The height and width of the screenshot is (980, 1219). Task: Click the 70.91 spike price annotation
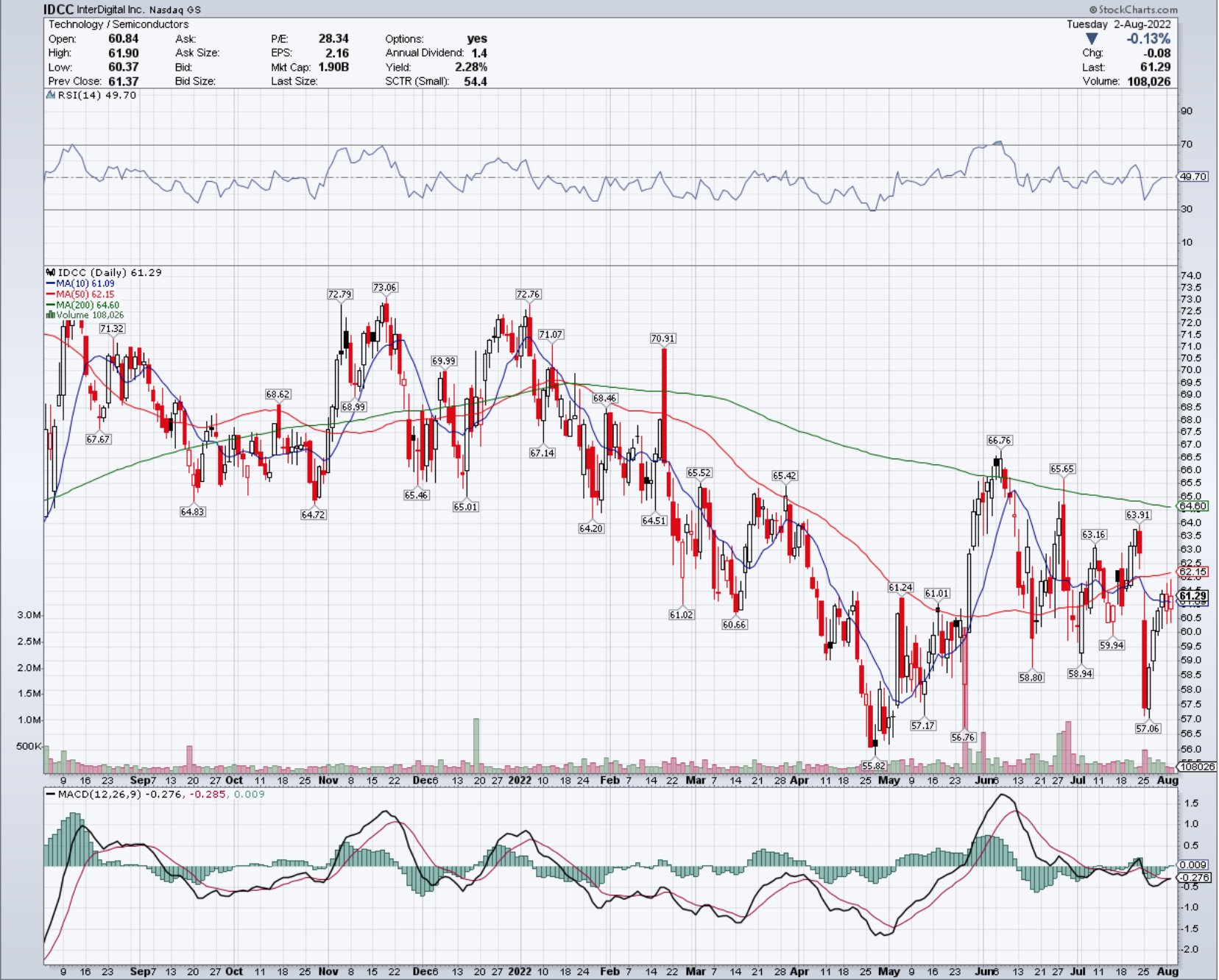pyautogui.click(x=663, y=338)
